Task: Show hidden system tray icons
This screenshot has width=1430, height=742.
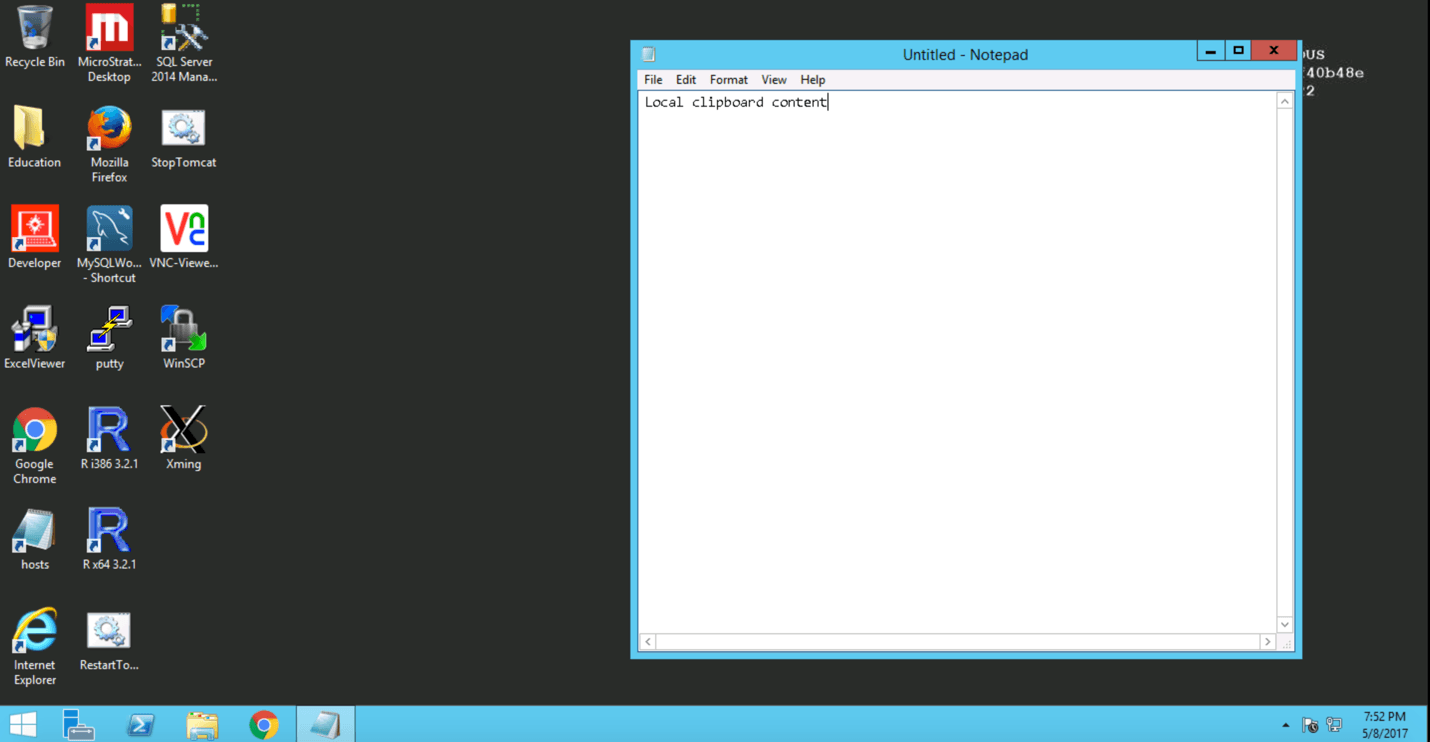Action: tap(1285, 725)
